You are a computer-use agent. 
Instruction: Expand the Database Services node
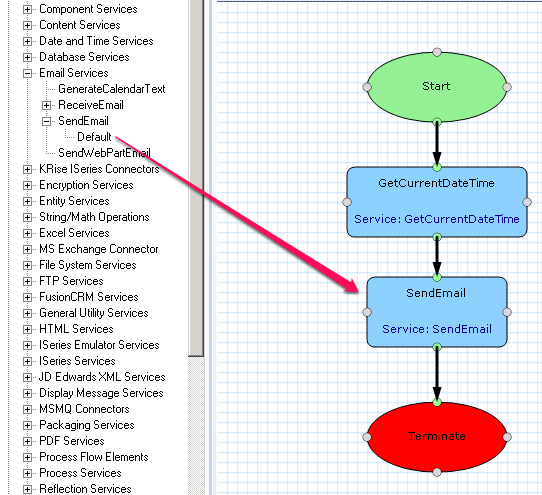coord(27,57)
